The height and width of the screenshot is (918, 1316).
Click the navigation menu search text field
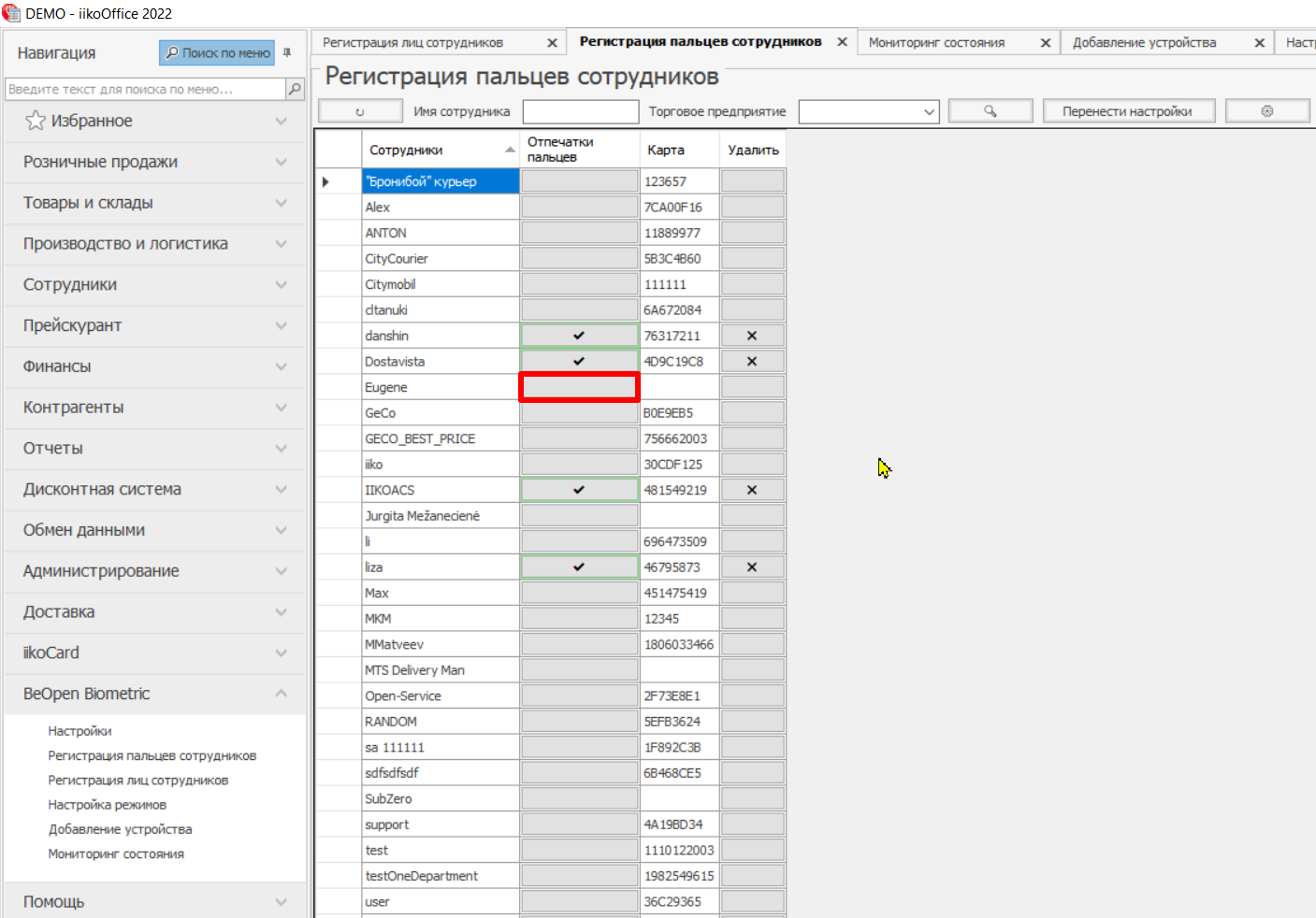pyautogui.click(x=145, y=89)
